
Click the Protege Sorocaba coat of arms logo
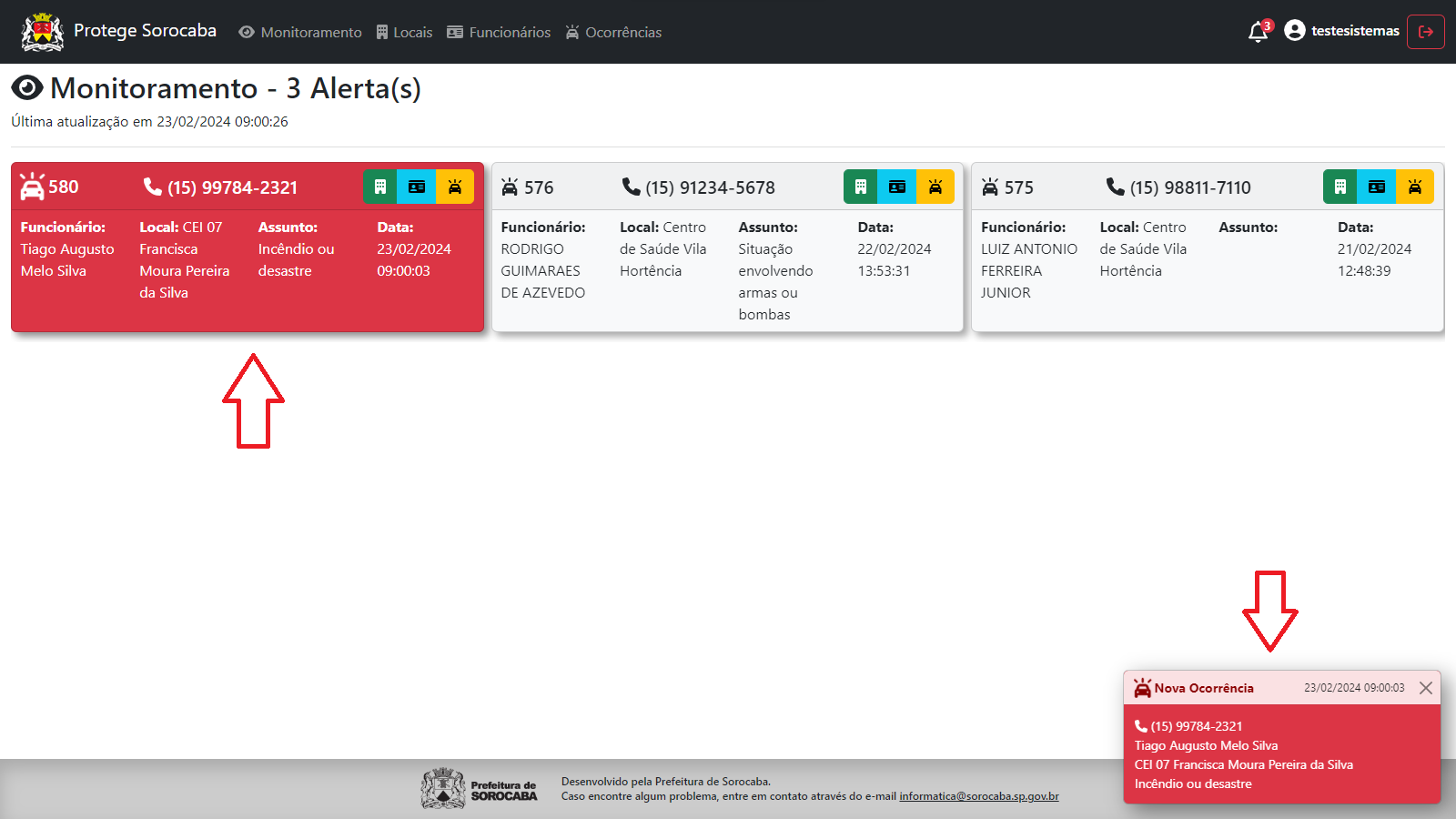coord(42,32)
